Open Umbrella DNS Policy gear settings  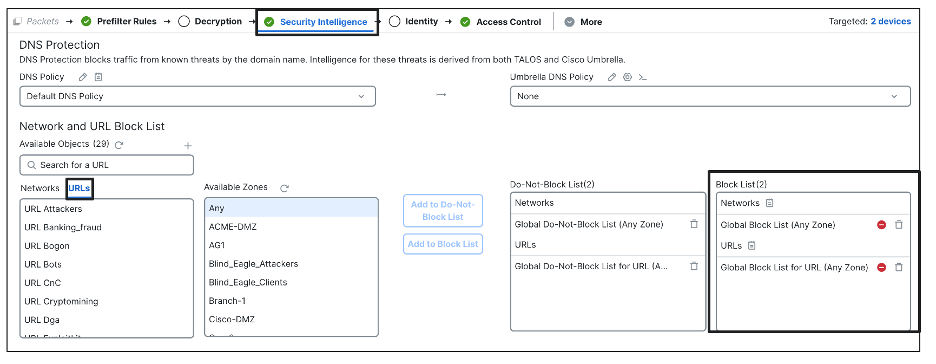(627, 77)
